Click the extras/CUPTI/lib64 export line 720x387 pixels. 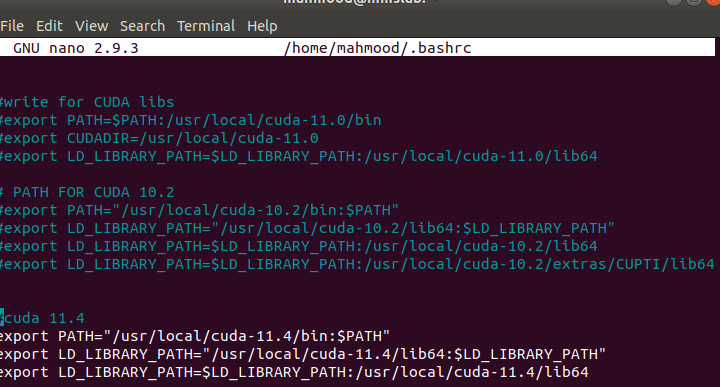[x=357, y=264]
